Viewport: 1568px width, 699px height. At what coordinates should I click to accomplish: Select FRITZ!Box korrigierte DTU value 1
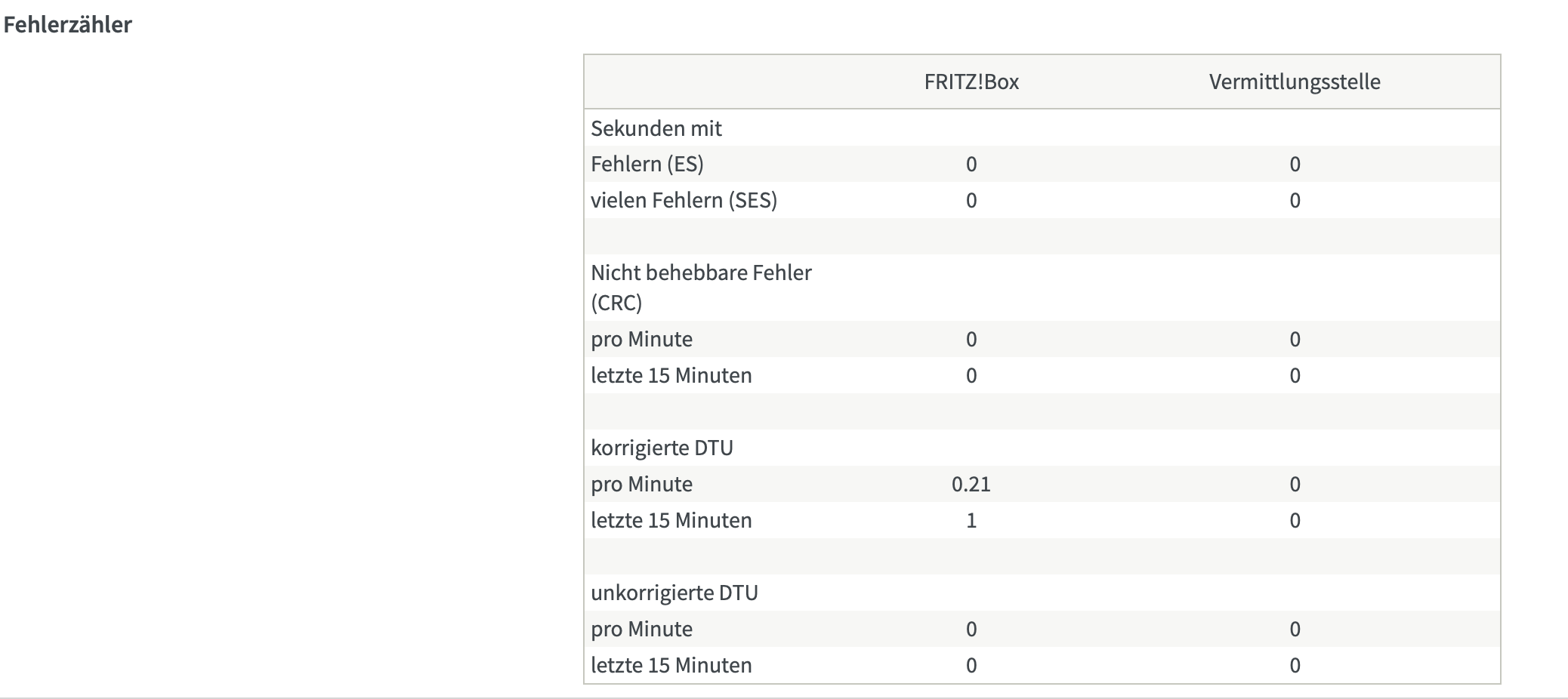coord(971,520)
